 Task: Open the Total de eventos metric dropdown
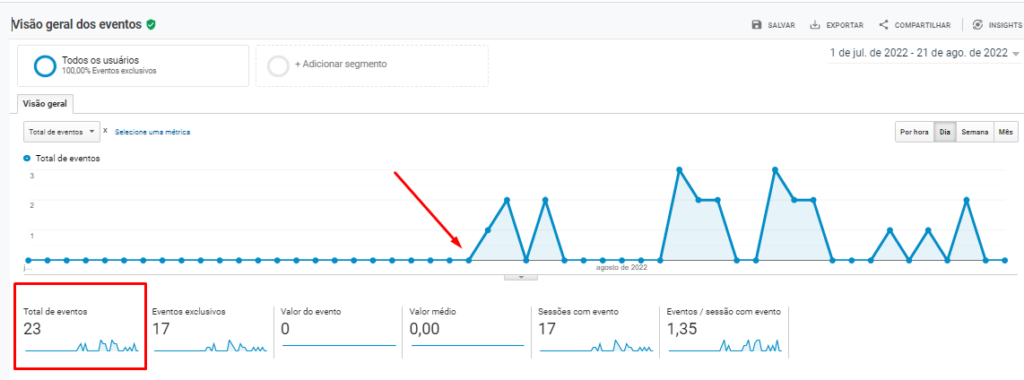pos(61,131)
